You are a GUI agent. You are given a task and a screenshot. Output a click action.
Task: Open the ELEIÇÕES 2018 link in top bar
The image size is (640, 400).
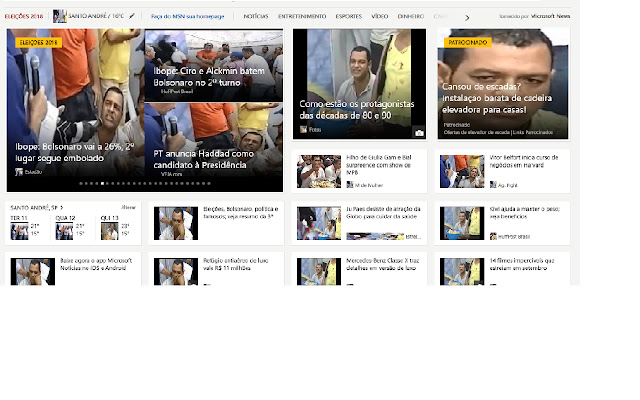point(24,16)
